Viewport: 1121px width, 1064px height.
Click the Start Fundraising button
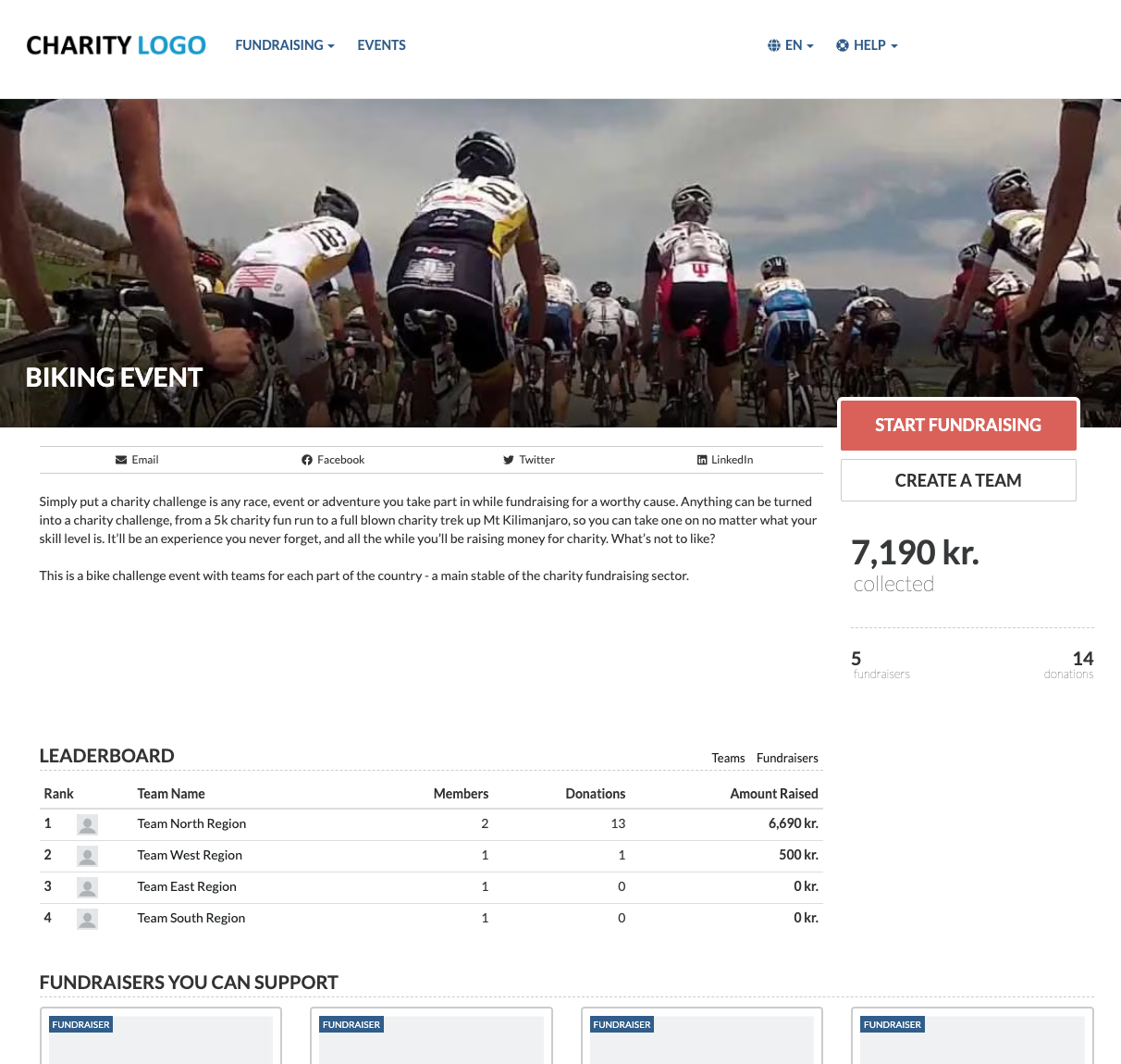pyautogui.click(x=958, y=426)
